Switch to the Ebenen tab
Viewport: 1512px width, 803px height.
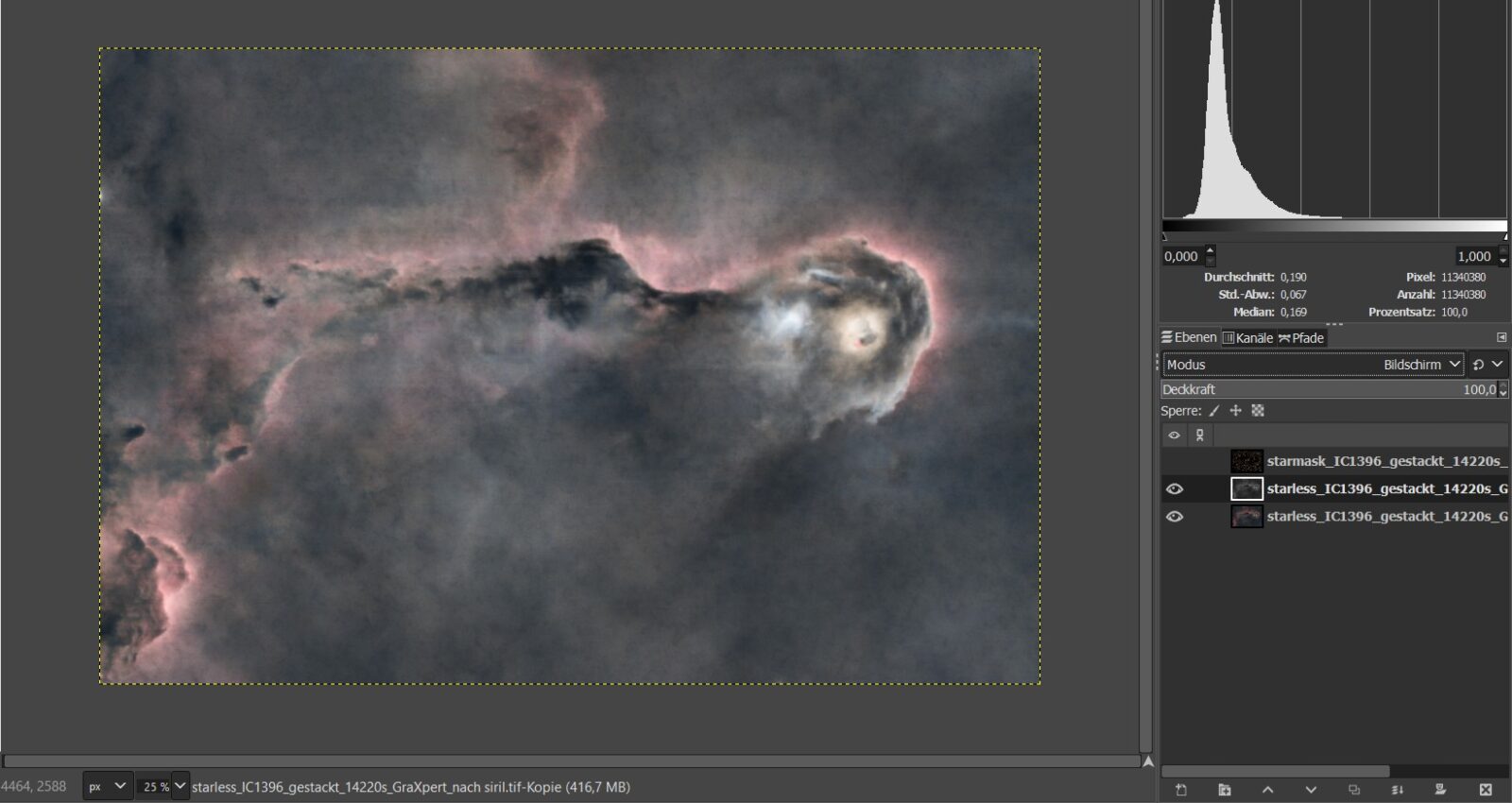click(x=1189, y=337)
